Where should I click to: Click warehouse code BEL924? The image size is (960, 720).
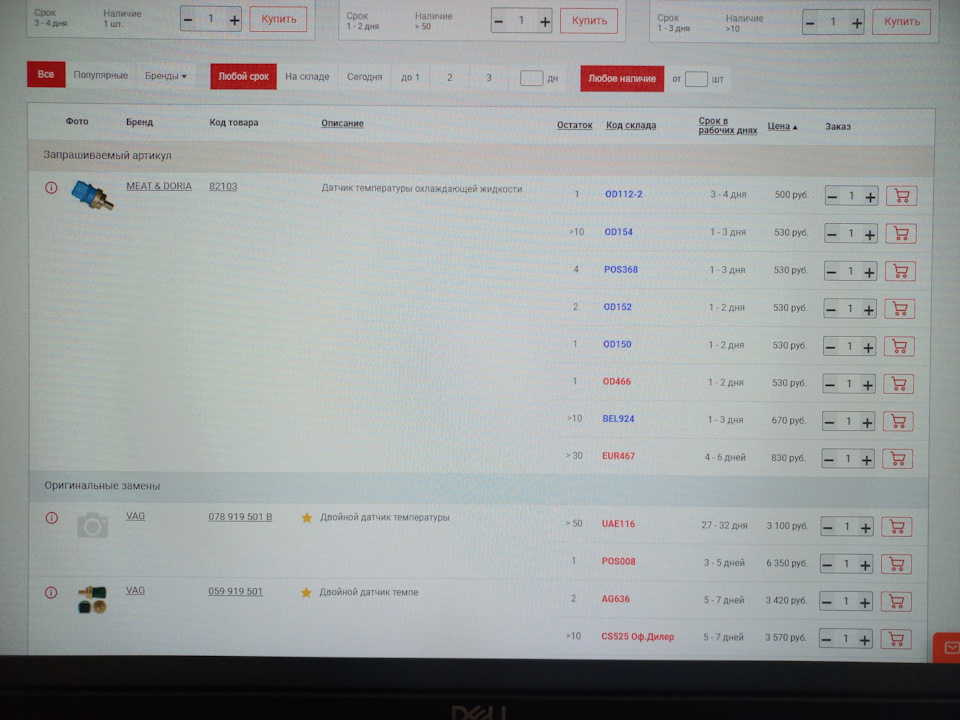tap(618, 419)
